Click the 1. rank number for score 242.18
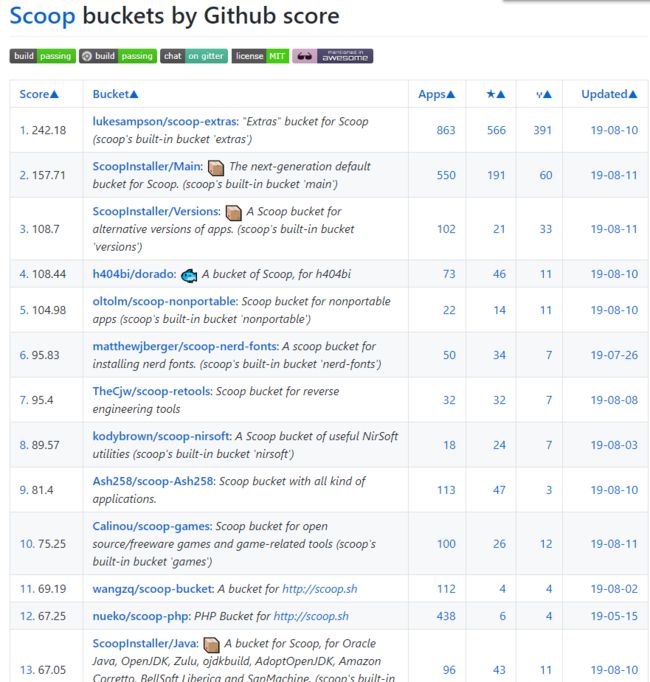 (24, 130)
